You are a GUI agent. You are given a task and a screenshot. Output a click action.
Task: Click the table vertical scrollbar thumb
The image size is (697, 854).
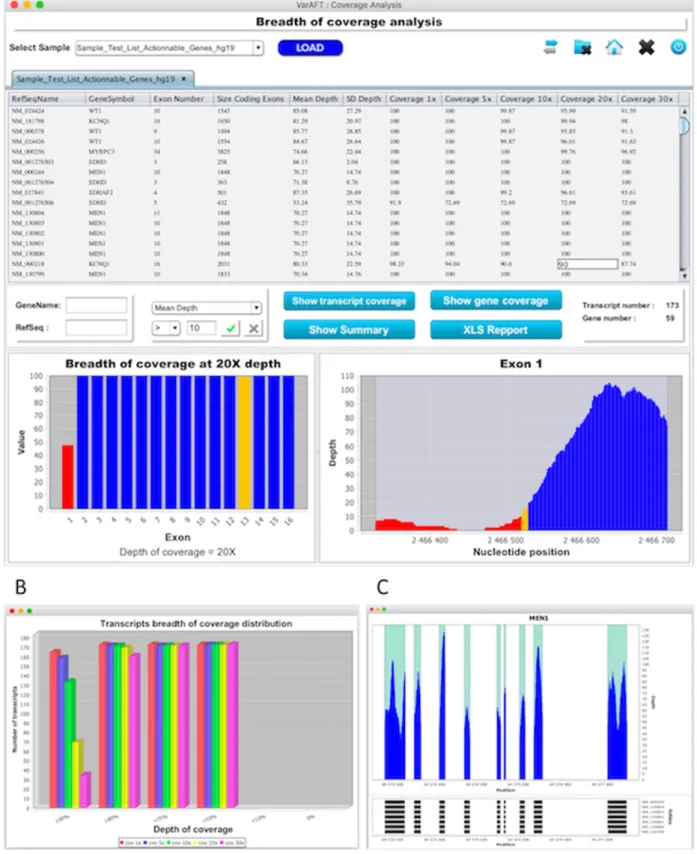pyautogui.click(x=684, y=126)
